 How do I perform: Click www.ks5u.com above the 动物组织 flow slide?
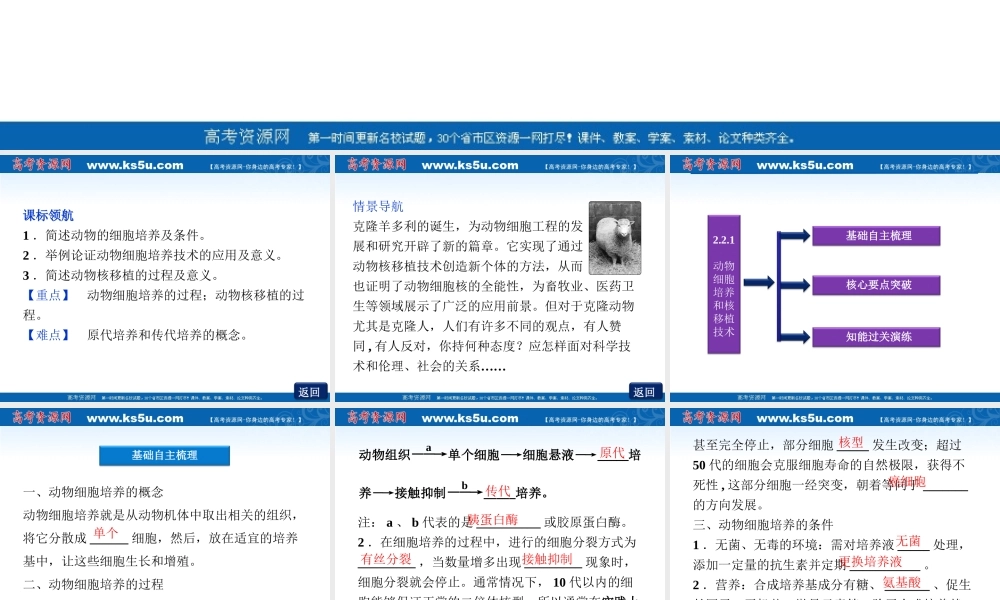[470, 418]
